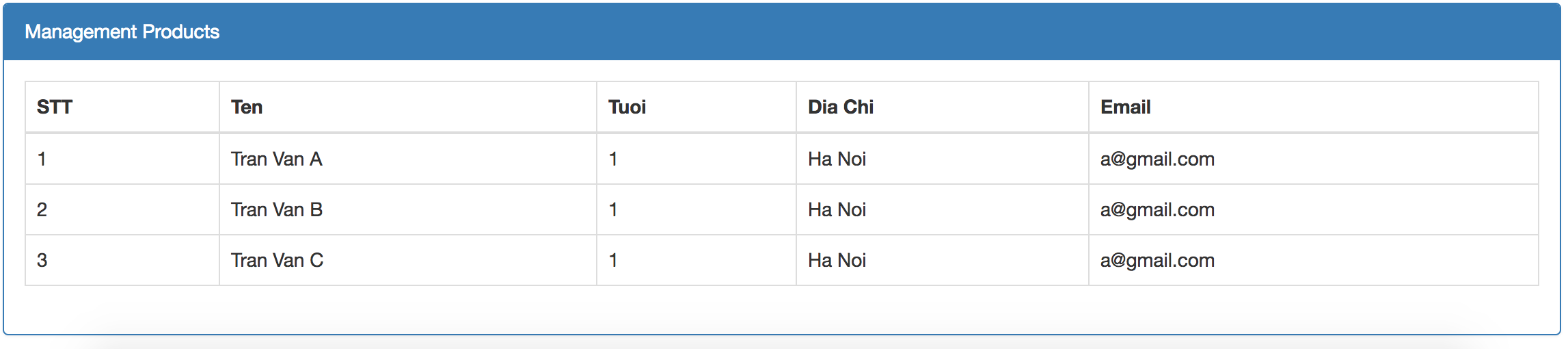This screenshot has width=1568, height=349.
Task: Click STT number 3 in third row
Action: click(x=42, y=261)
